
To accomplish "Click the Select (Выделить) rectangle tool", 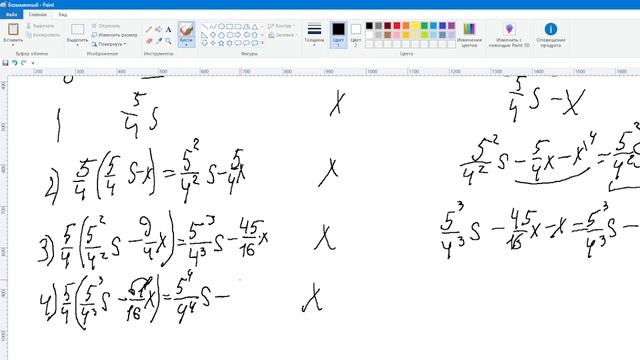I will pos(77,29).
